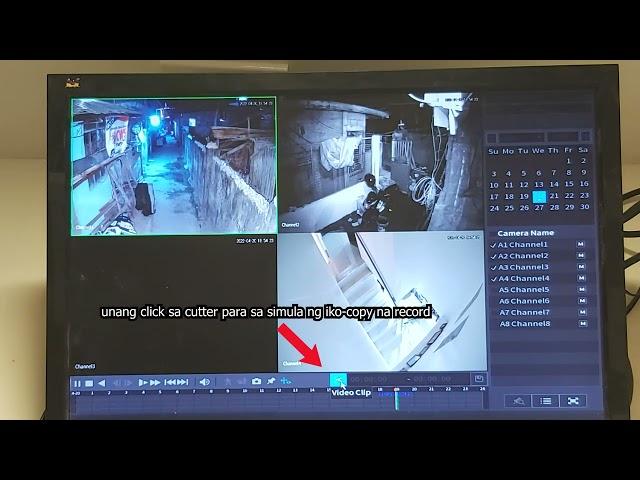The height and width of the screenshot is (480, 640).
Task: Select day 30 in the calendar
Action: point(584,207)
